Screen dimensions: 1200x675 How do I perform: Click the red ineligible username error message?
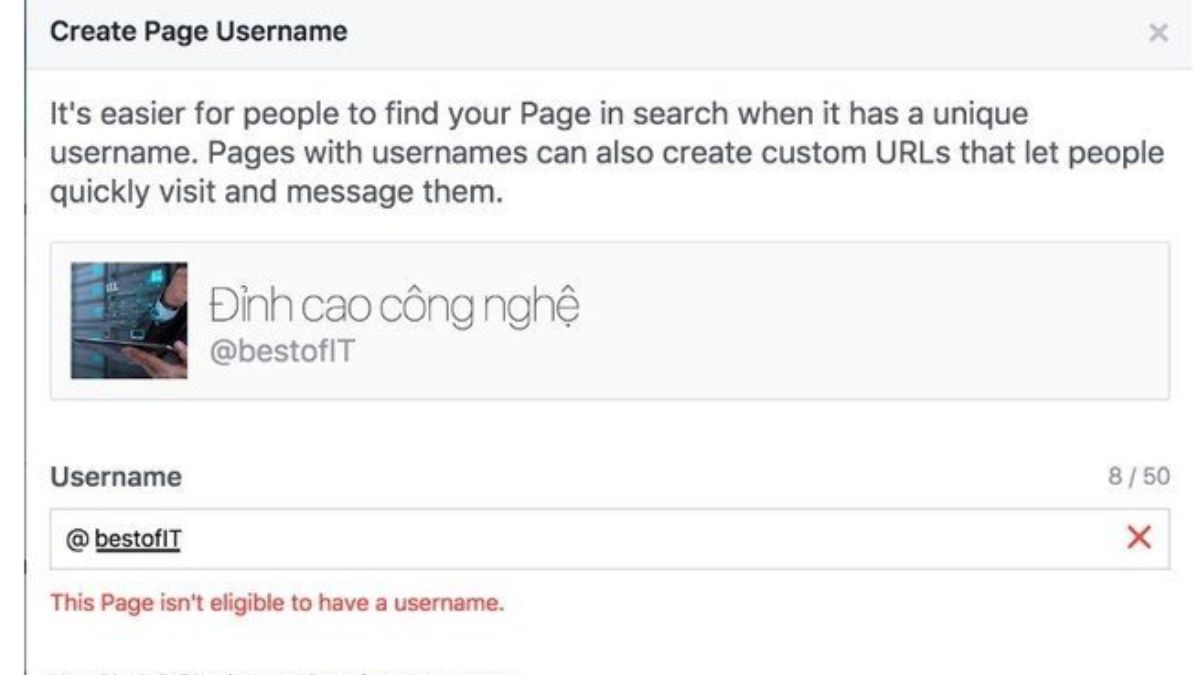(x=277, y=603)
